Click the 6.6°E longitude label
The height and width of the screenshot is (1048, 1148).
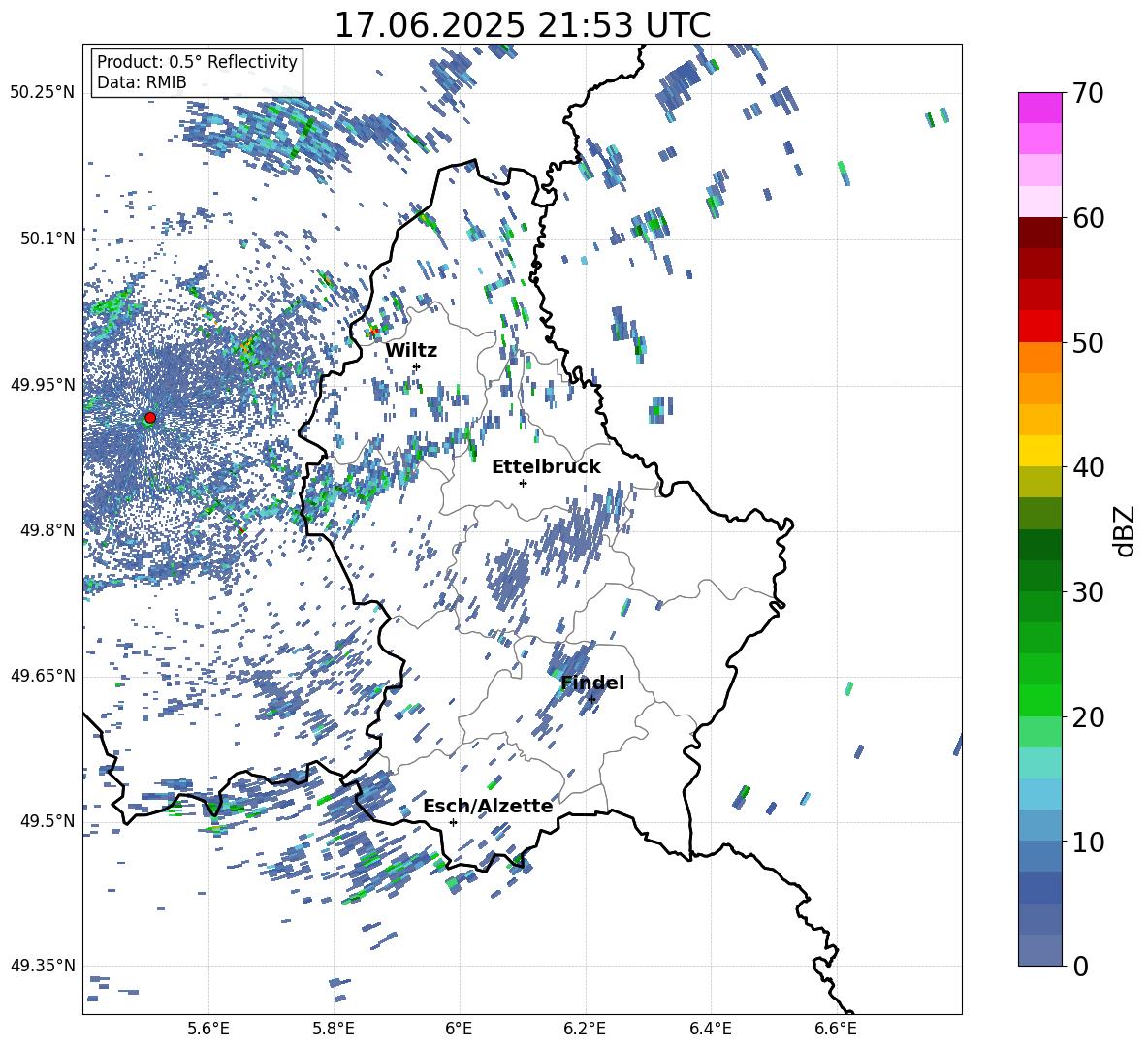point(836,1029)
